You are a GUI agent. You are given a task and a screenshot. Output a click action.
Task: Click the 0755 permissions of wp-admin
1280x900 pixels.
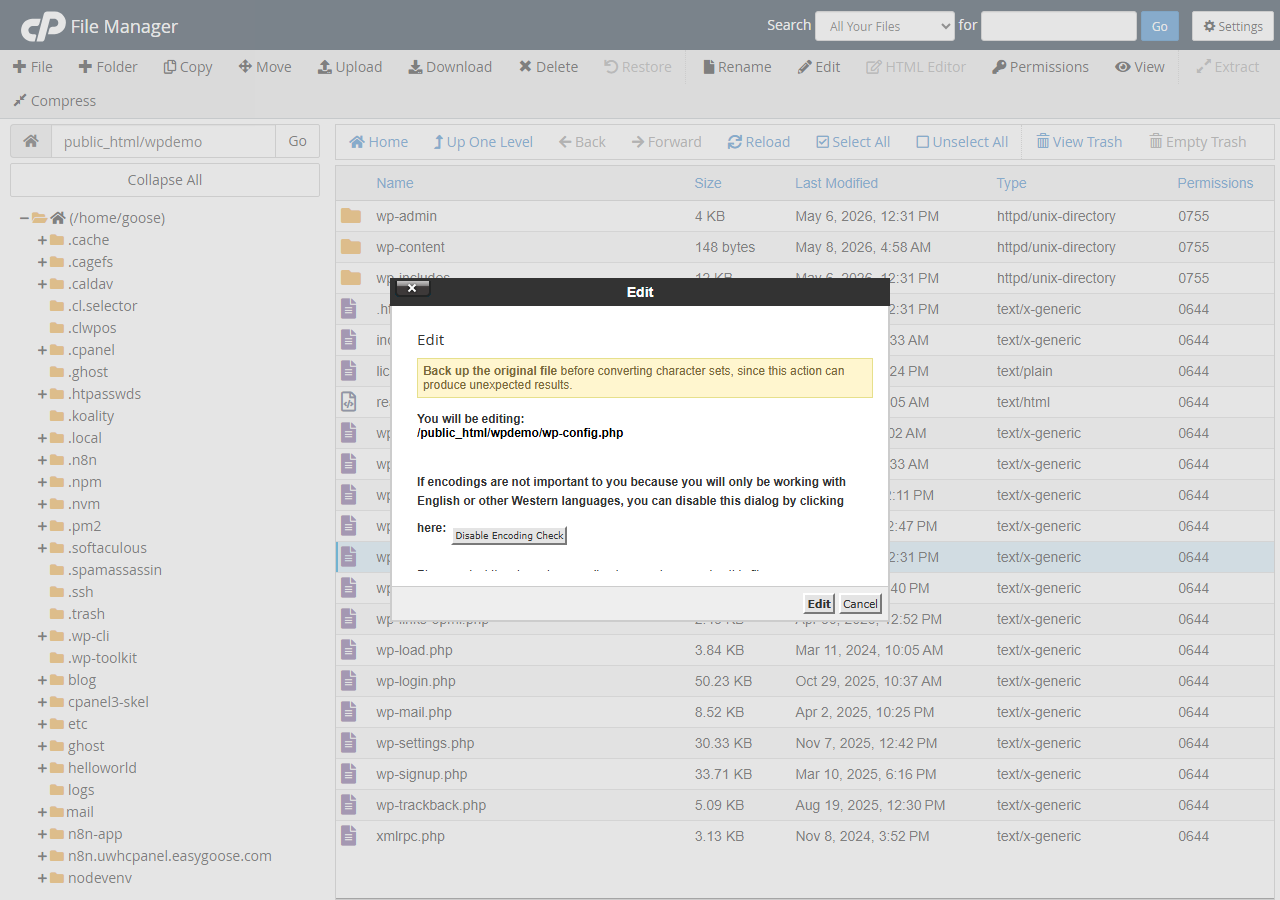[x=1194, y=216]
